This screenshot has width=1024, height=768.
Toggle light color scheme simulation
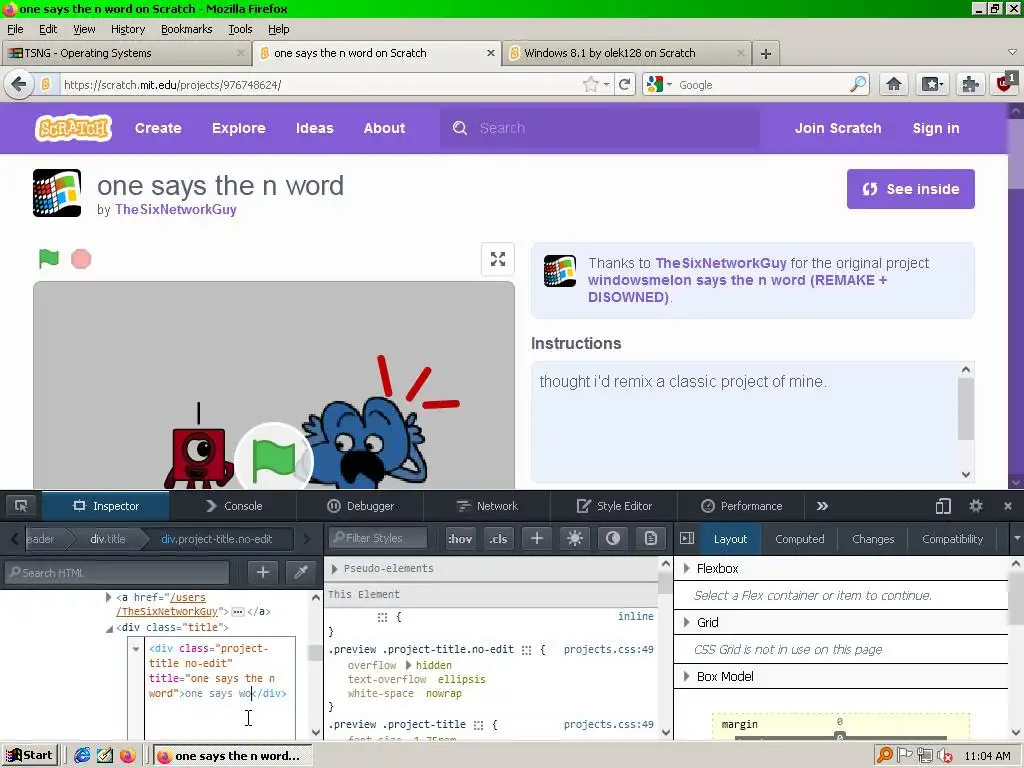(x=575, y=538)
